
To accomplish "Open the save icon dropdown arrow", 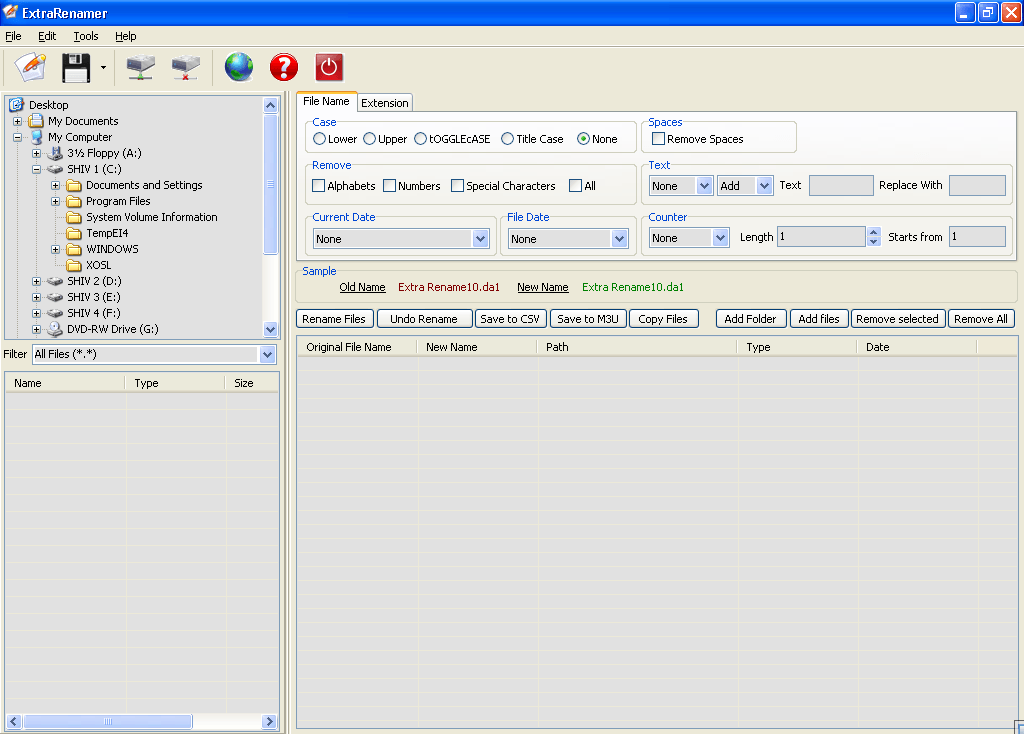I will click(x=103, y=67).
